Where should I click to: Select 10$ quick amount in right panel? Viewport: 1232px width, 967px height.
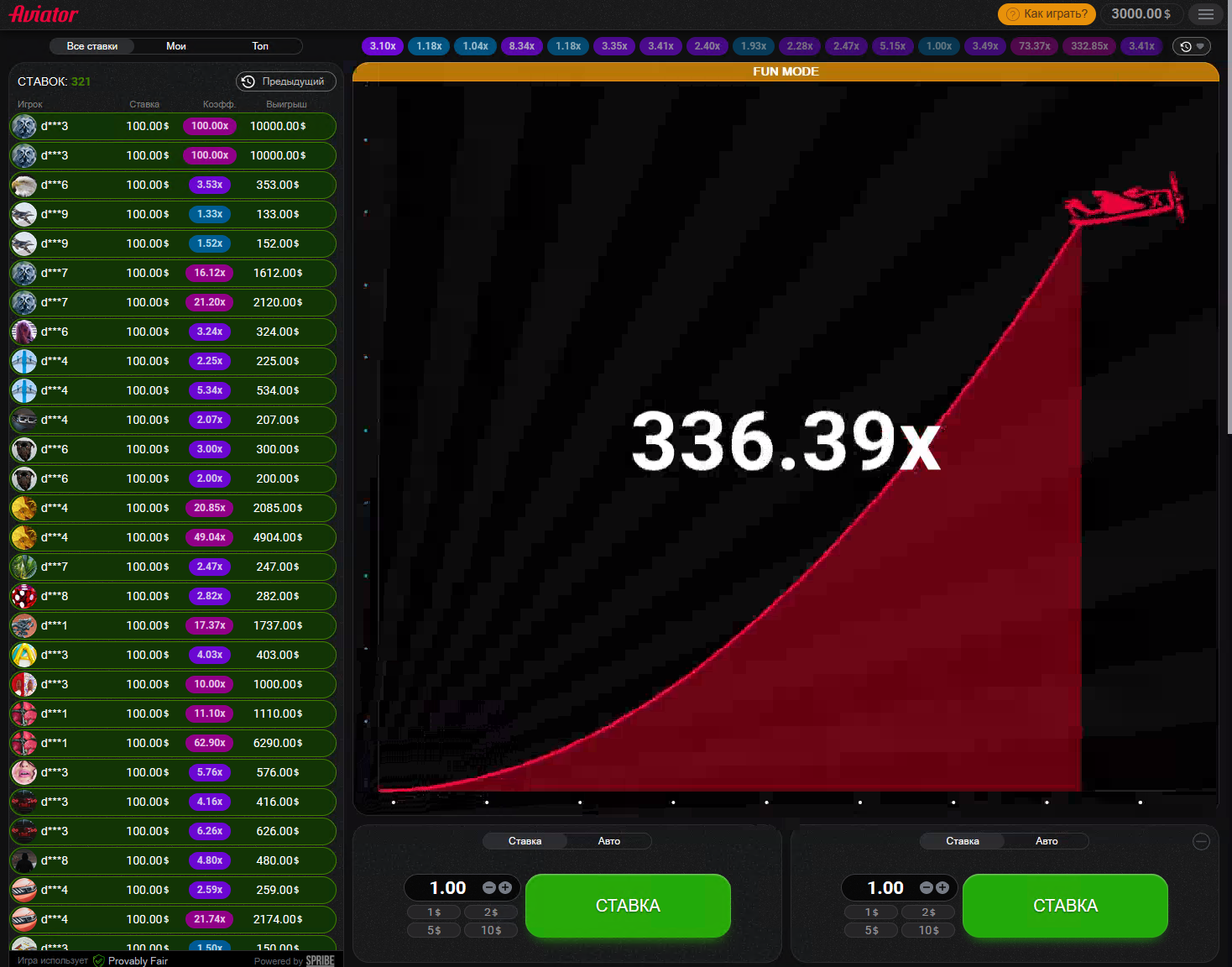click(928, 930)
